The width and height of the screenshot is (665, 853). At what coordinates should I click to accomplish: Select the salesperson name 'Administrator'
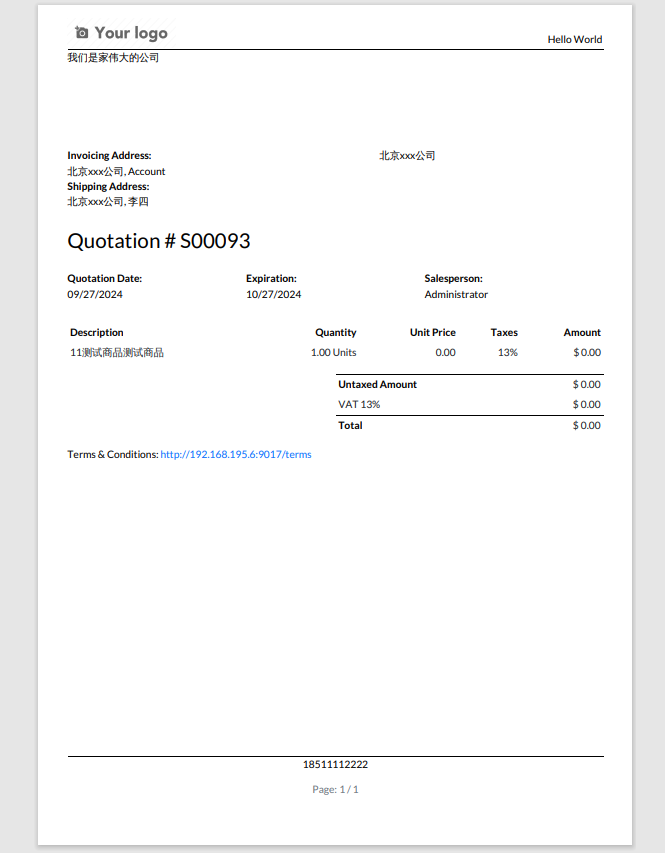pyautogui.click(x=456, y=294)
